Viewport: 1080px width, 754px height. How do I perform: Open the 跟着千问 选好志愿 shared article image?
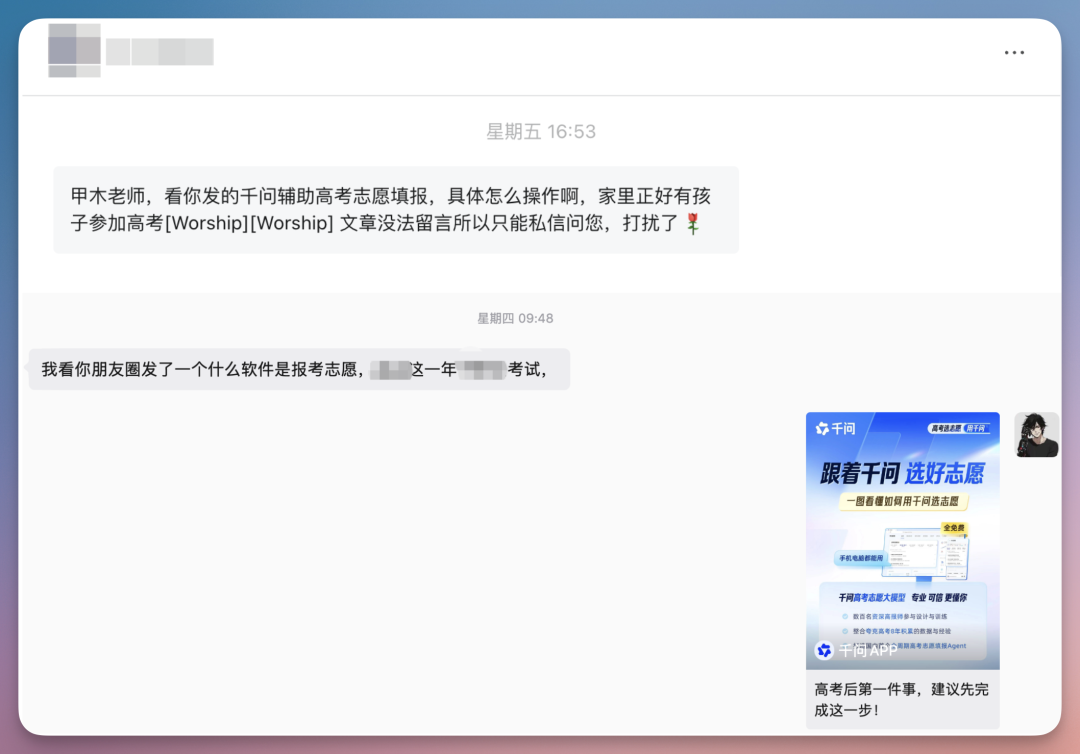tap(902, 541)
